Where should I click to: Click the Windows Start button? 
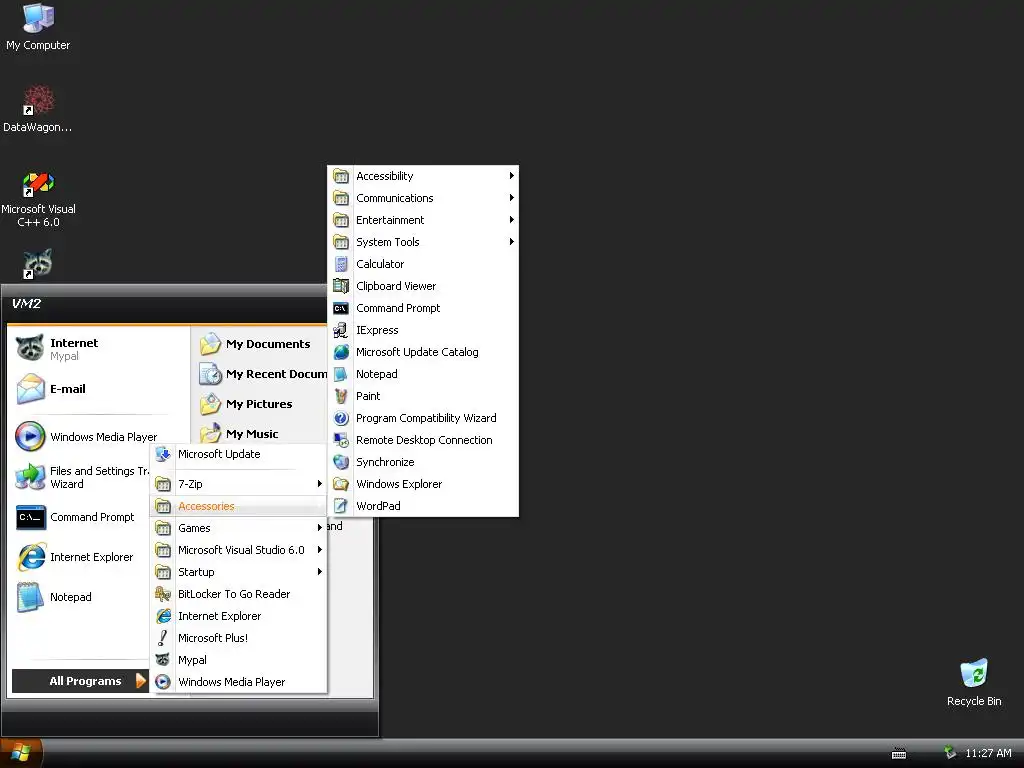(21, 753)
